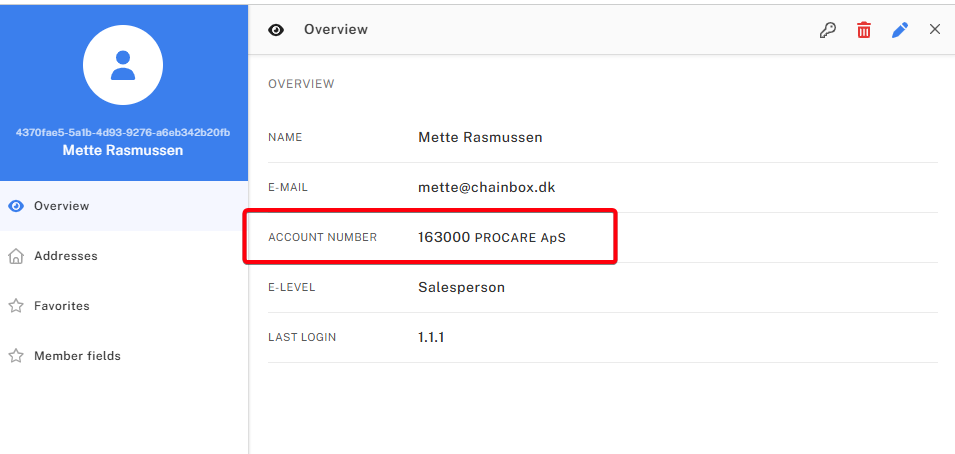Click the Overview title in header bar

click(336, 29)
